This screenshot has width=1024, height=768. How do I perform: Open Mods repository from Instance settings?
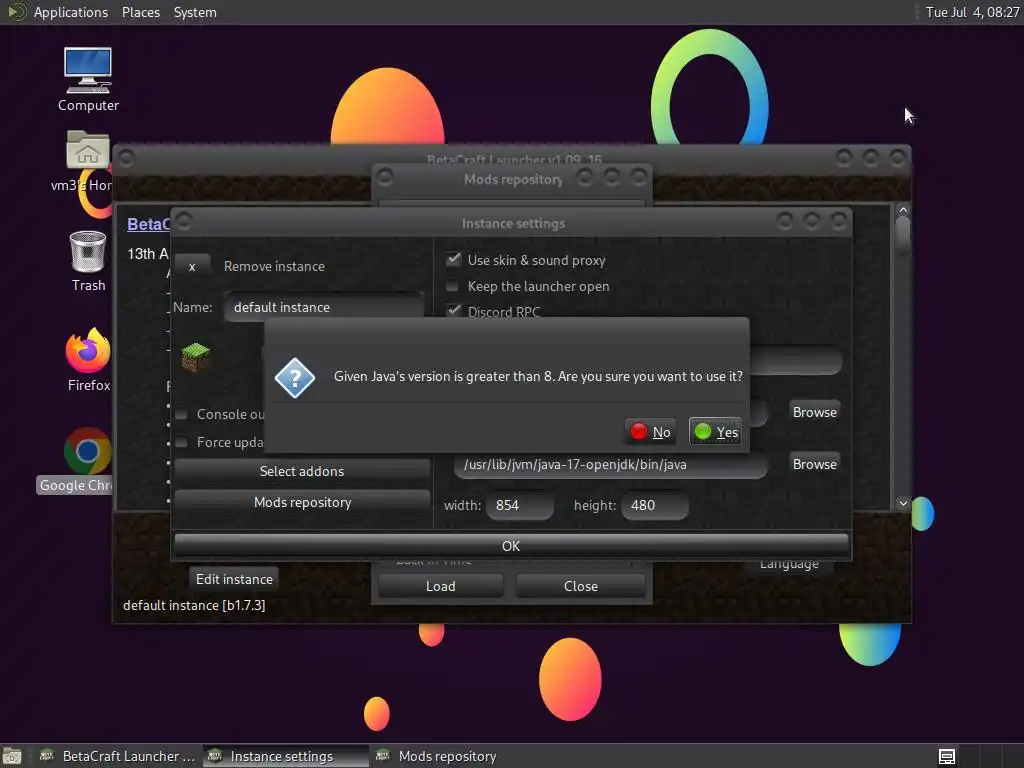pos(302,502)
